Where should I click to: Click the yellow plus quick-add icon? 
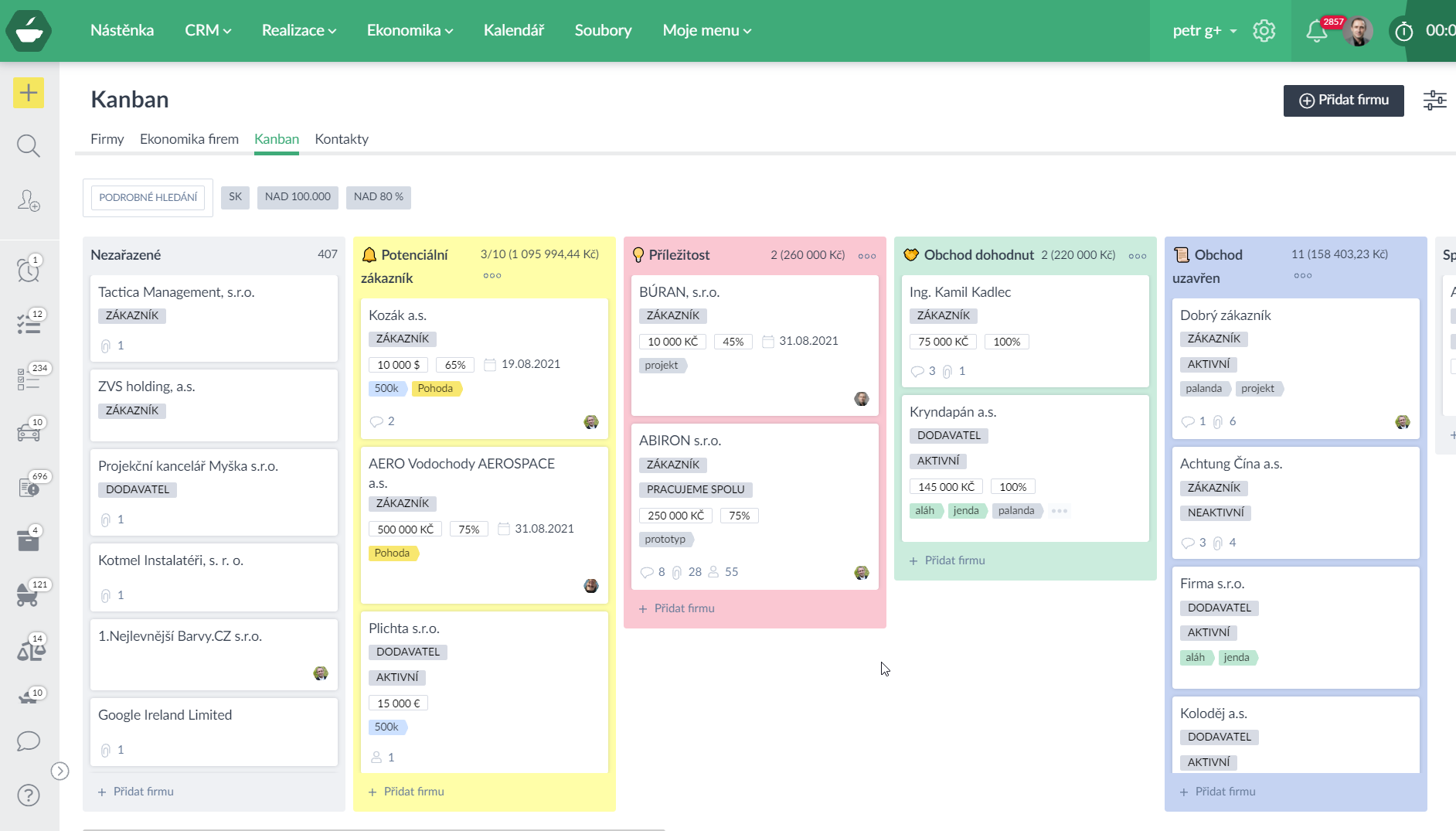pyautogui.click(x=29, y=94)
